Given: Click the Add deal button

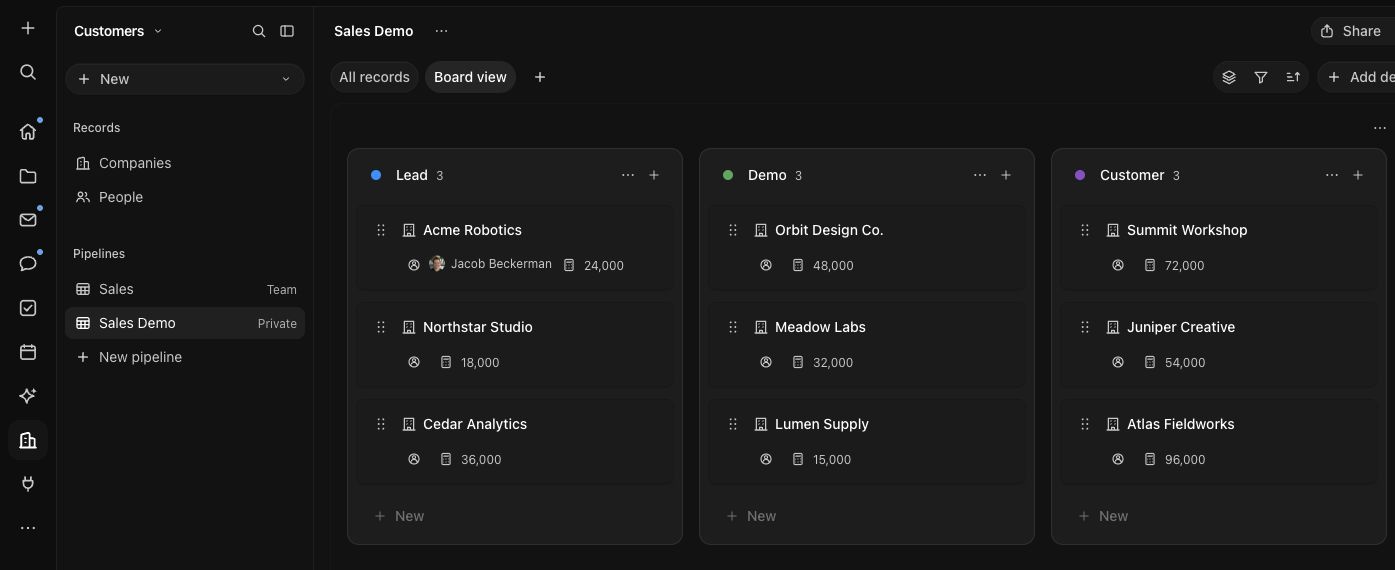Looking at the screenshot, I should [x=1357, y=77].
